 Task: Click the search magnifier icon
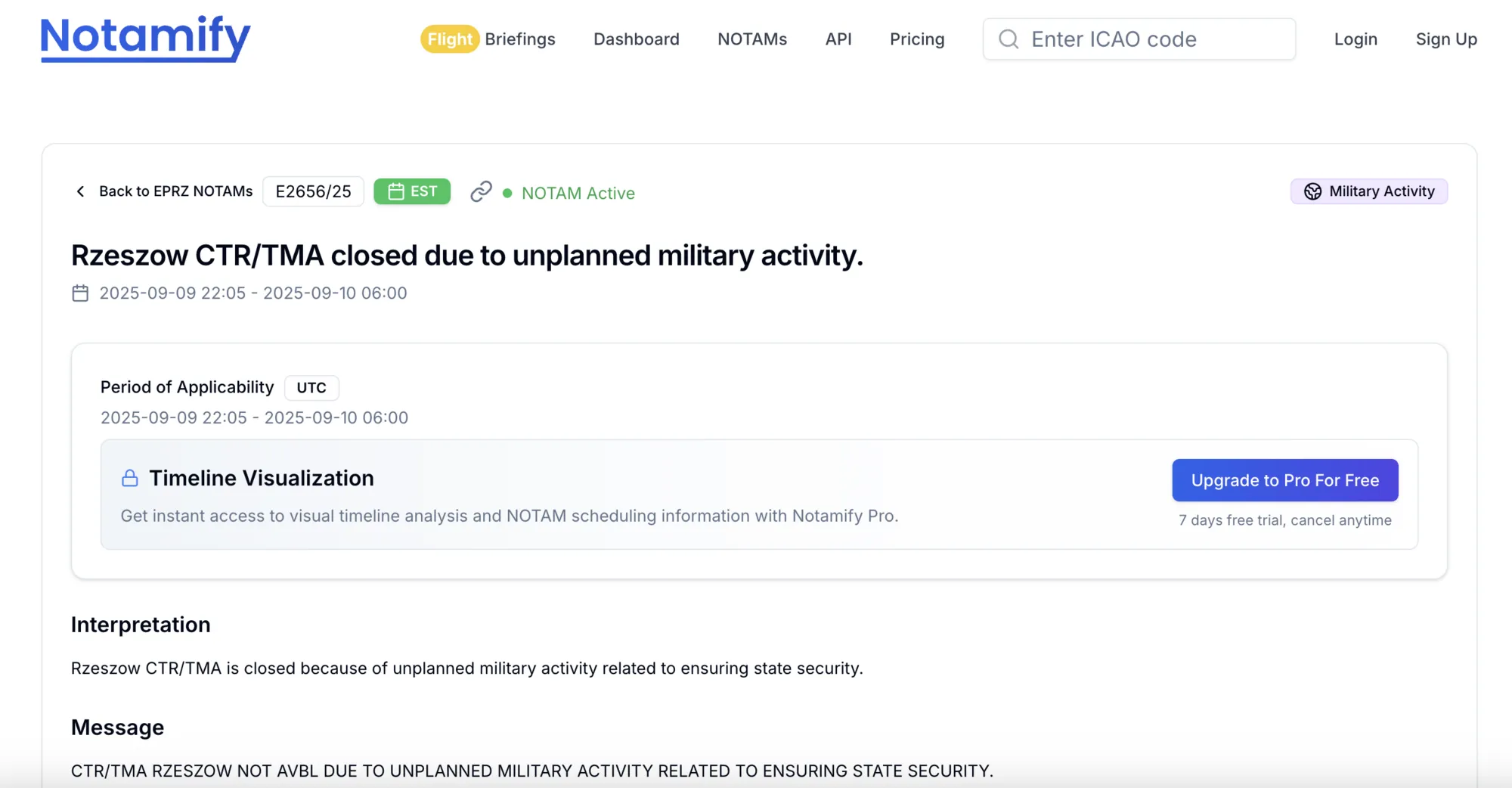1009,39
